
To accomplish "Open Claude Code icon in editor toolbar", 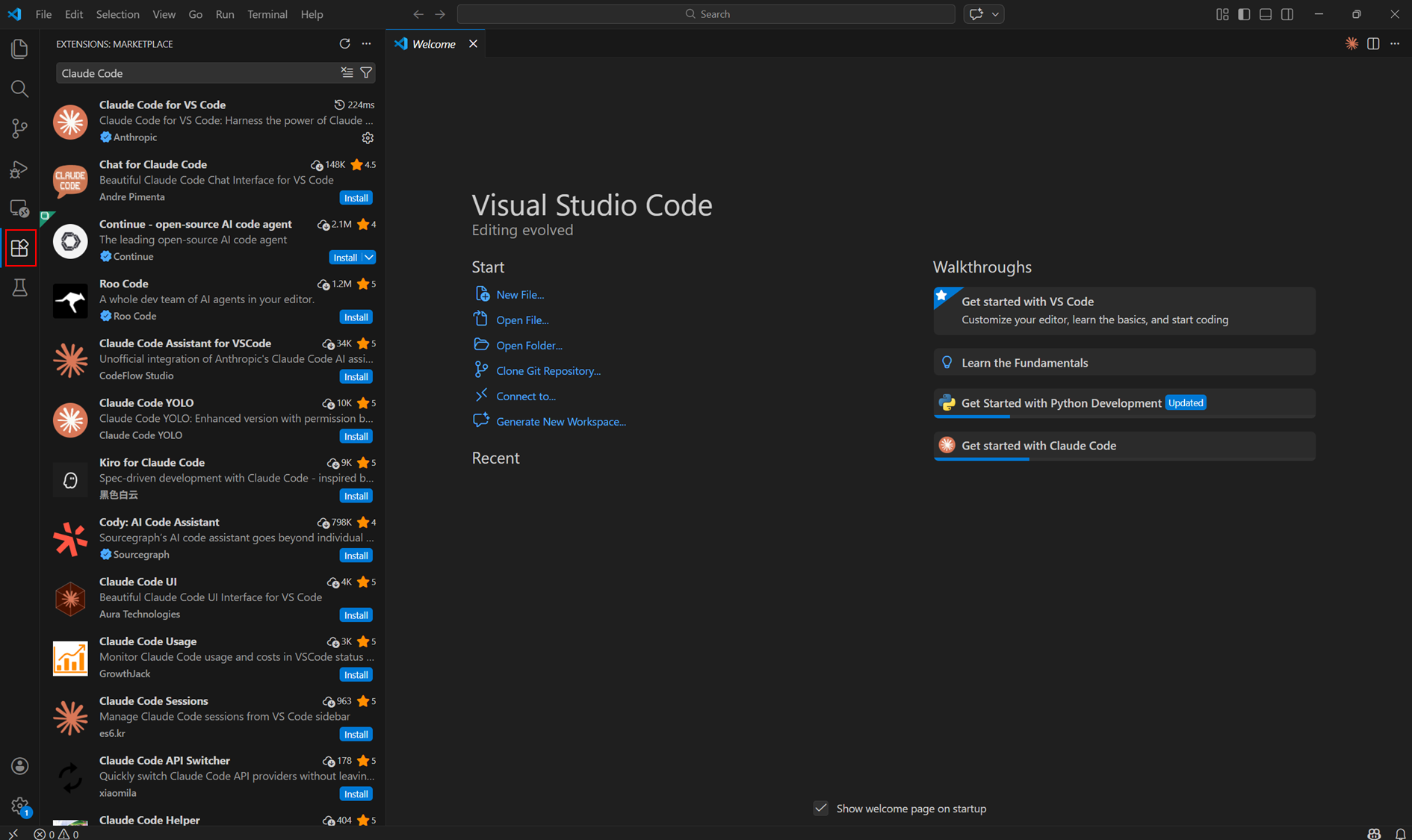I will point(1351,43).
